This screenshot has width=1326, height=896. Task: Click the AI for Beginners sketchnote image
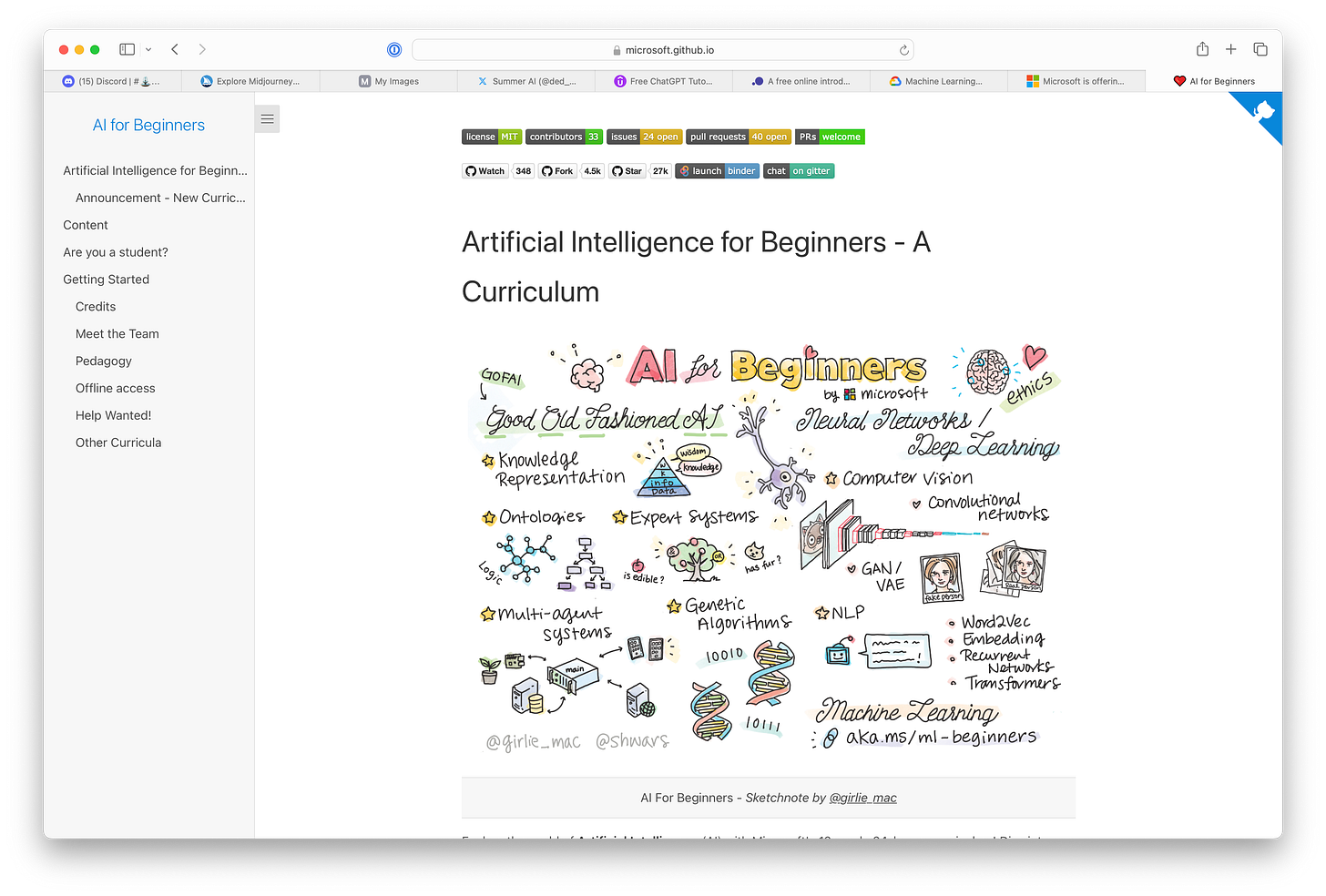tap(769, 548)
